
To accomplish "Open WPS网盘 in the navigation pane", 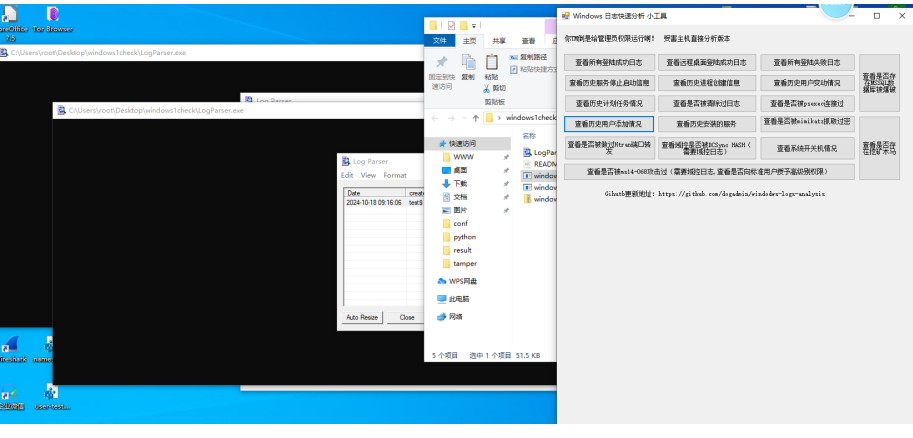I will click(x=457, y=281).
